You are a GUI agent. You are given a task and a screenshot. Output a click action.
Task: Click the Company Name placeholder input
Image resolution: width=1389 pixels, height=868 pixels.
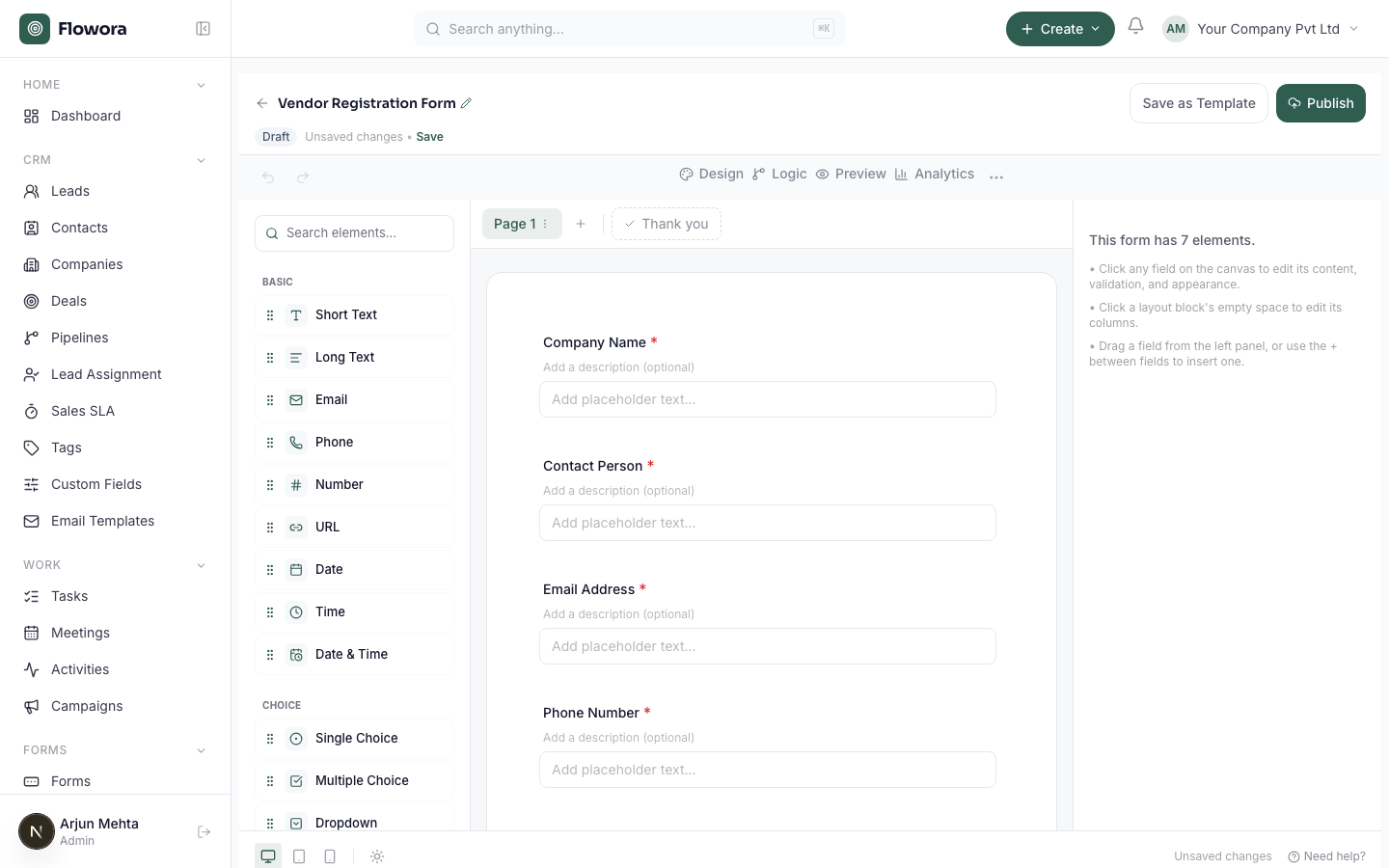(768, 399)
